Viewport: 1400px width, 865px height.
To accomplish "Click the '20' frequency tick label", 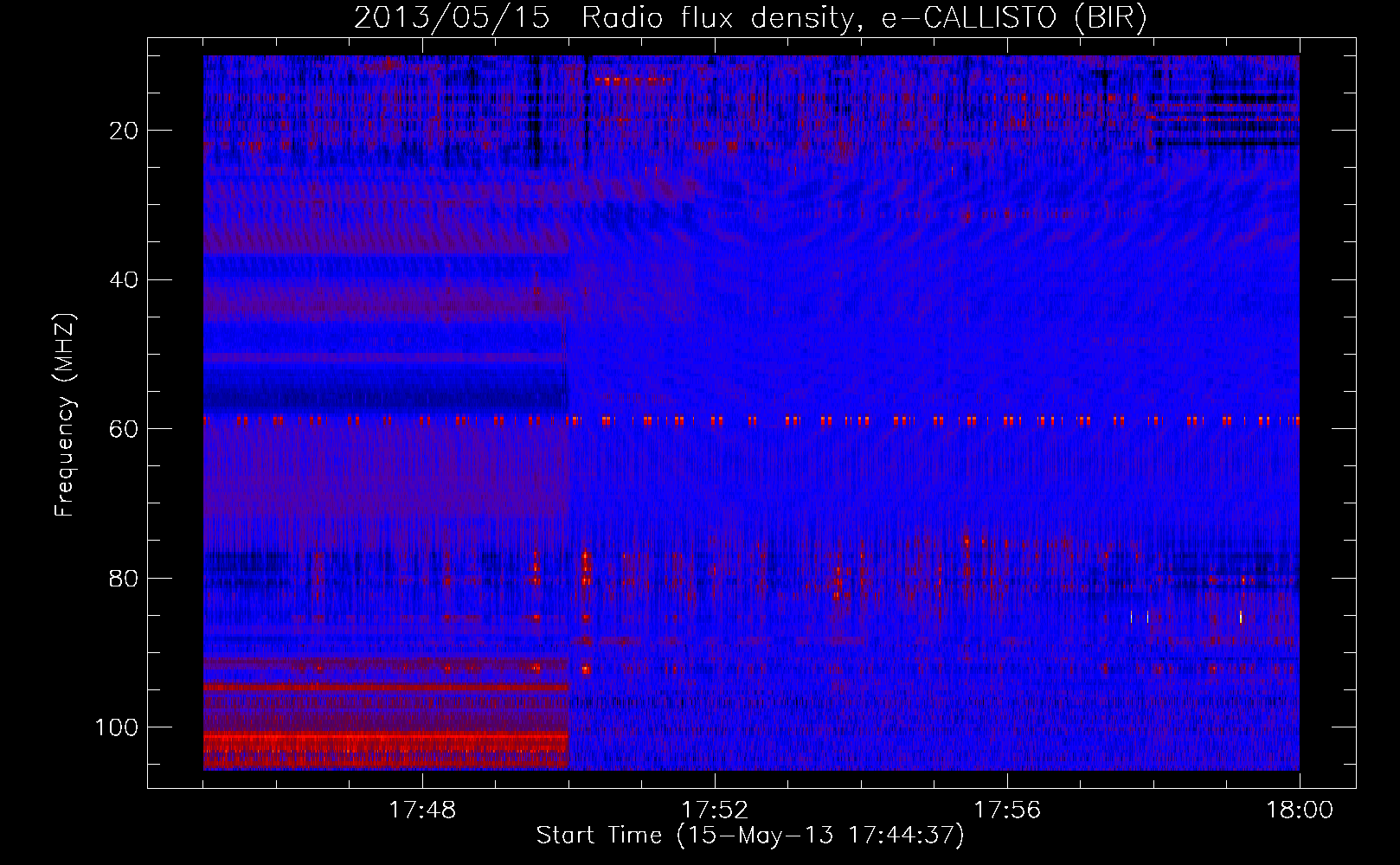I will click(x=125, y=131).
